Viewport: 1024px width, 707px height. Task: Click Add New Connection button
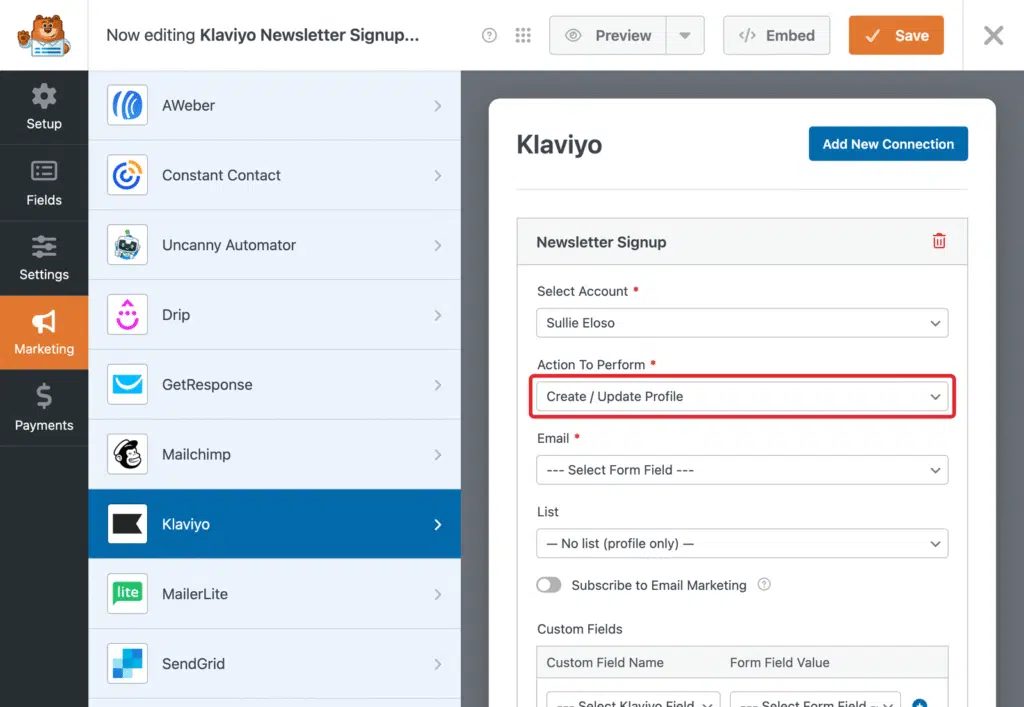[x=888, y=144]
